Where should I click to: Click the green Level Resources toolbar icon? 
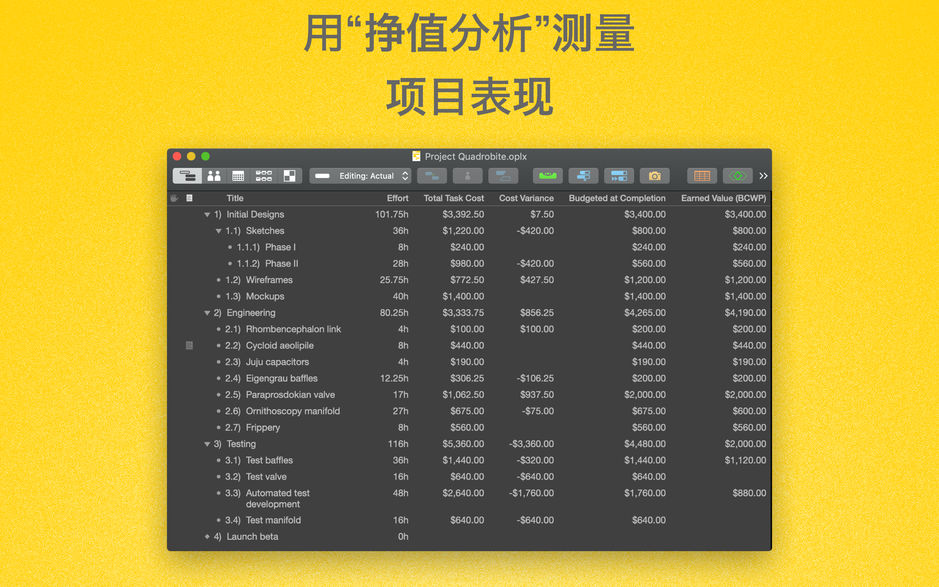point(548,175)
